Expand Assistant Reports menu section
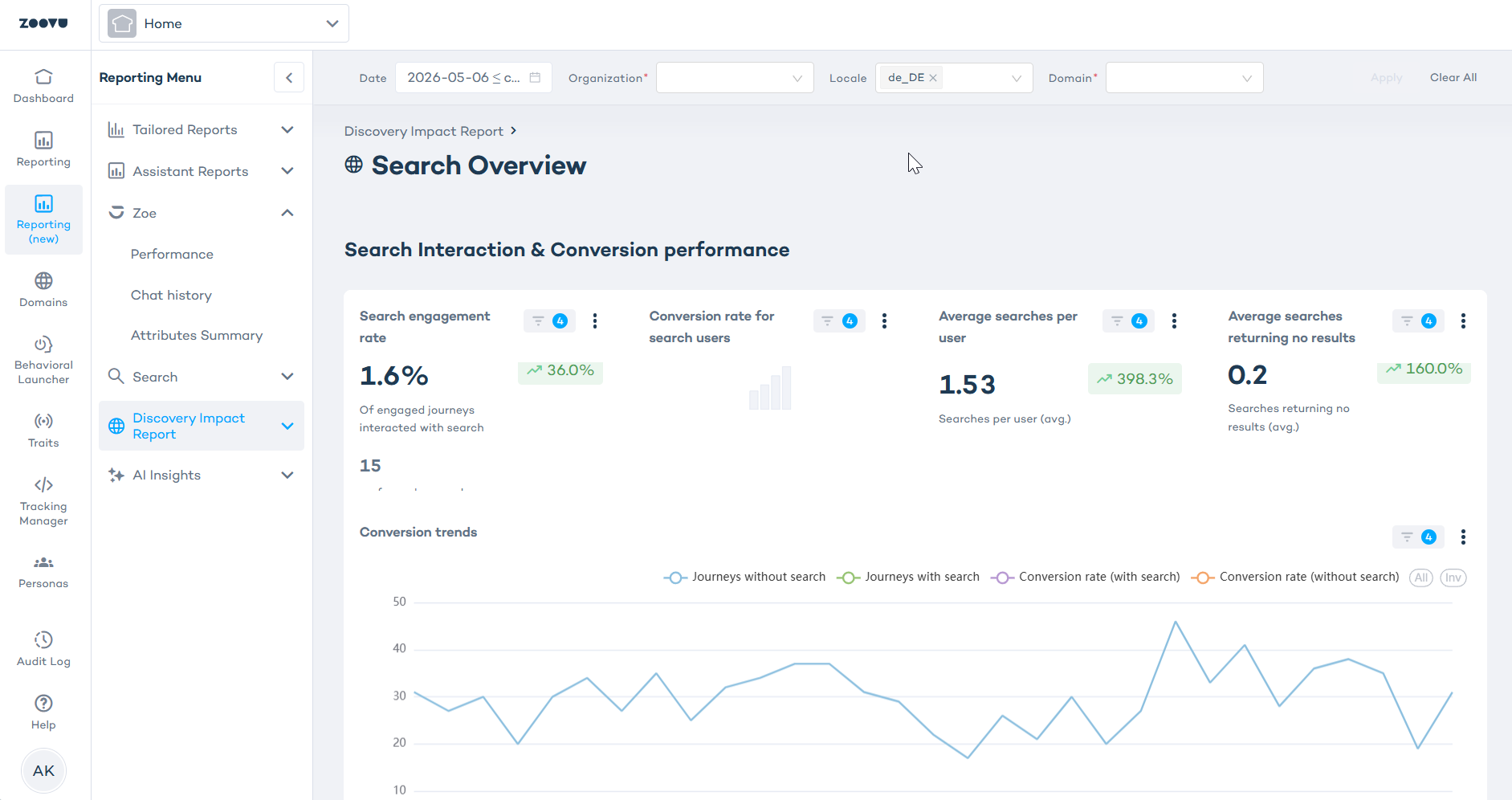 (x=202, y=171)
